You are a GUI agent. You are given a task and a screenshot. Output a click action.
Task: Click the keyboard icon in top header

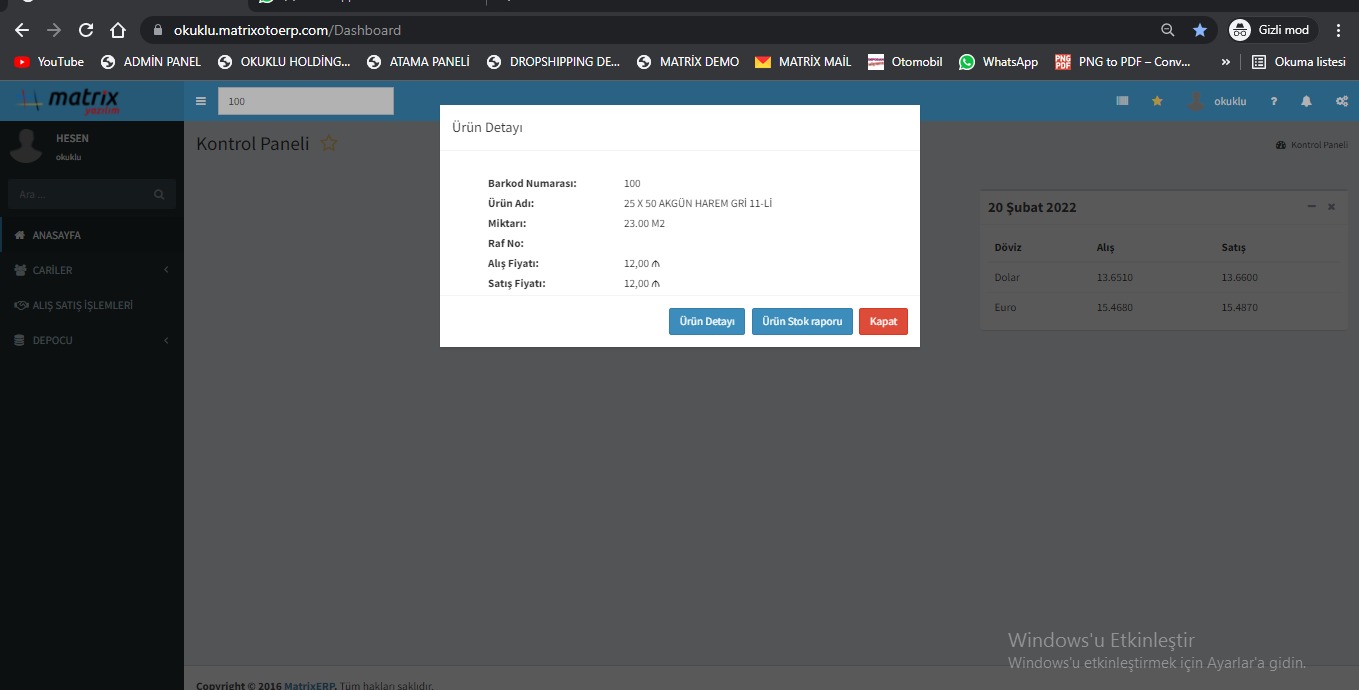coord(1122,101)
